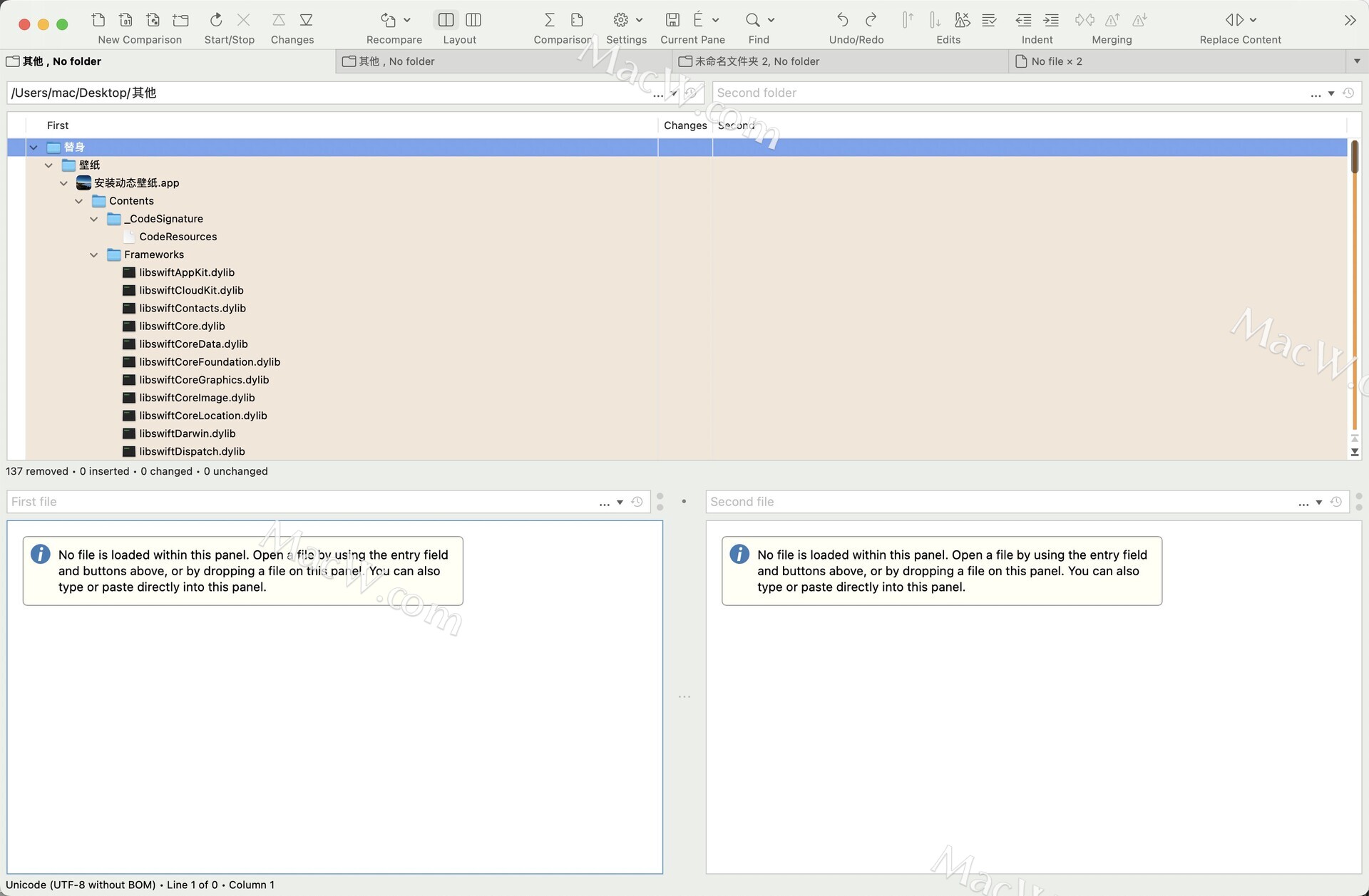This screenshot has height=896, width=1369.
Task: Click the Redo arrow
Action: pyautogui.click(x=871, y=20)
